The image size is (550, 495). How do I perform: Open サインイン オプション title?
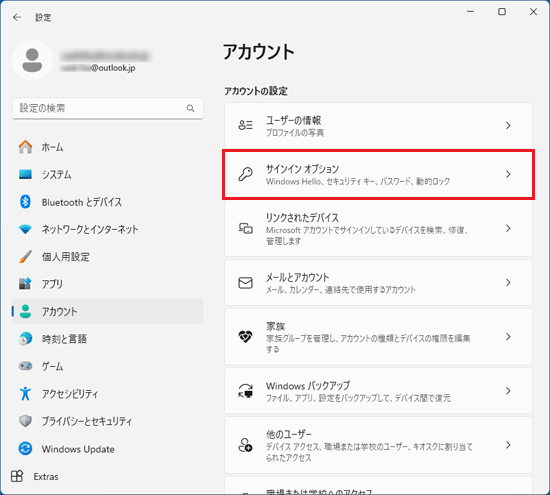[302, 169]
